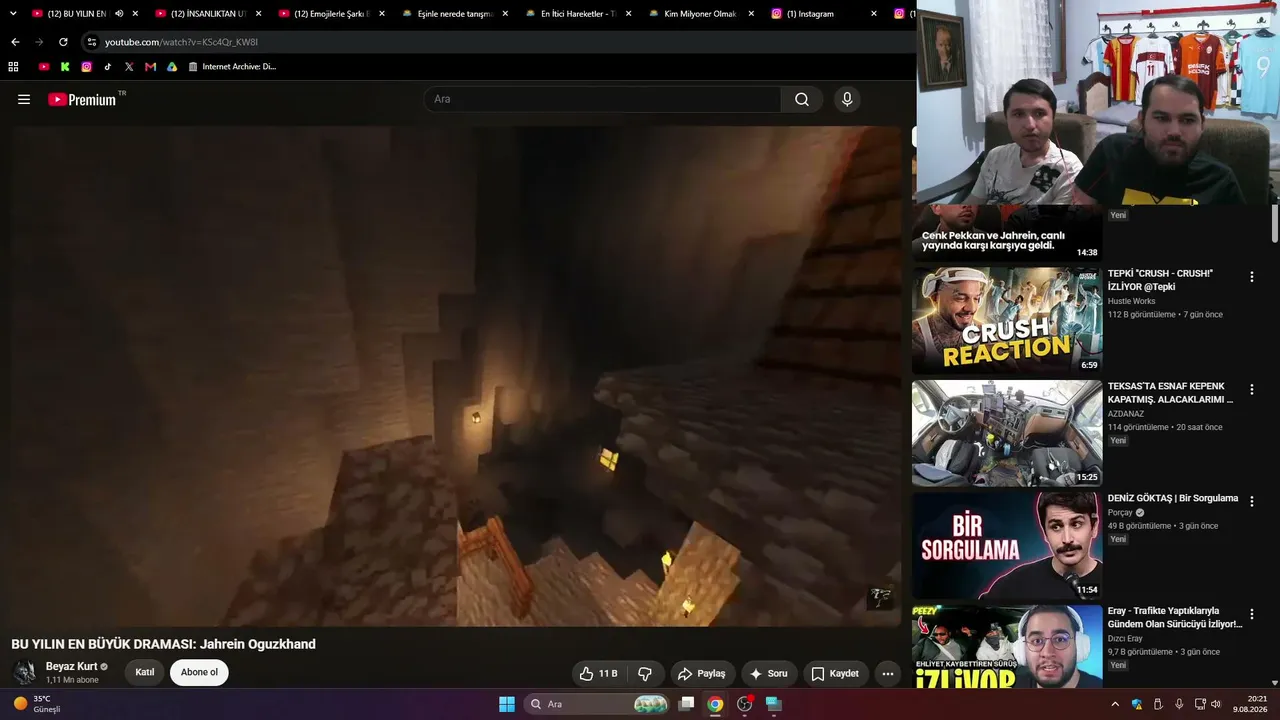Open the YouTube bookmark icon
The image size is (1280, 720).
pos(44,67)
